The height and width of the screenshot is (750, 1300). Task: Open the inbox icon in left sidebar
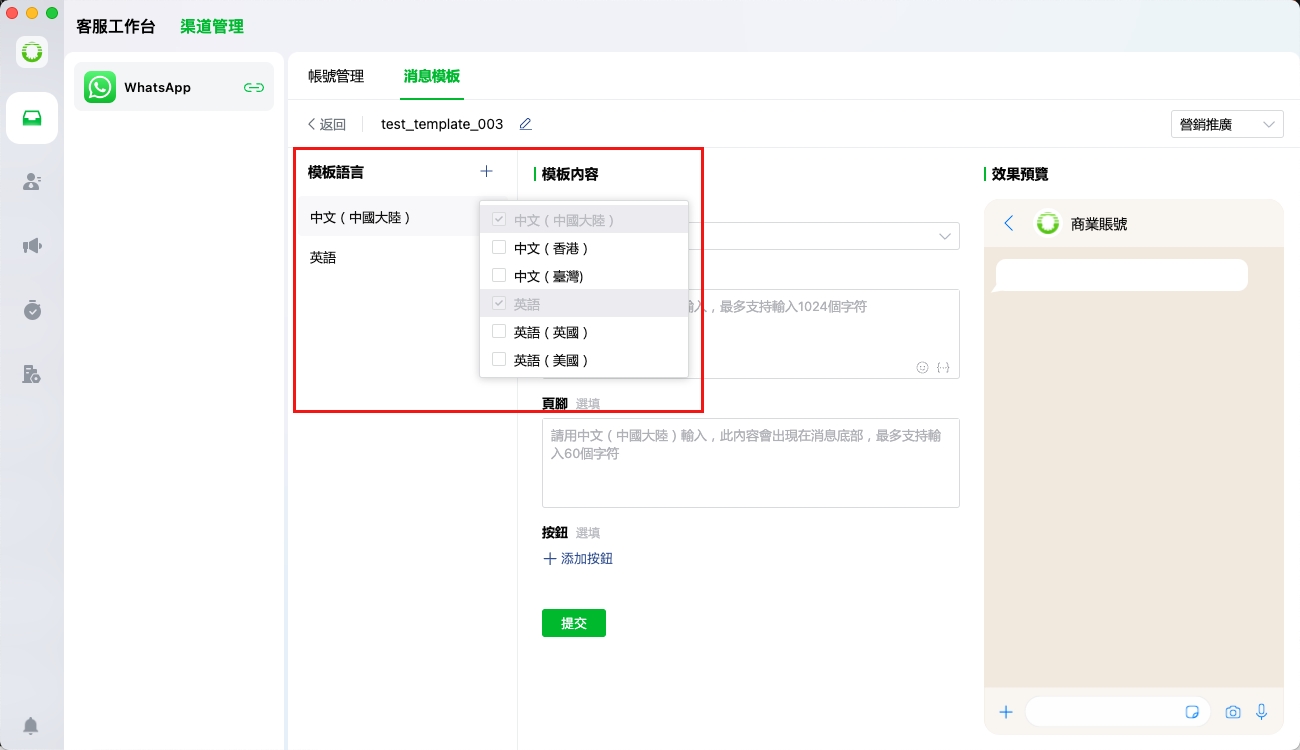32,118
